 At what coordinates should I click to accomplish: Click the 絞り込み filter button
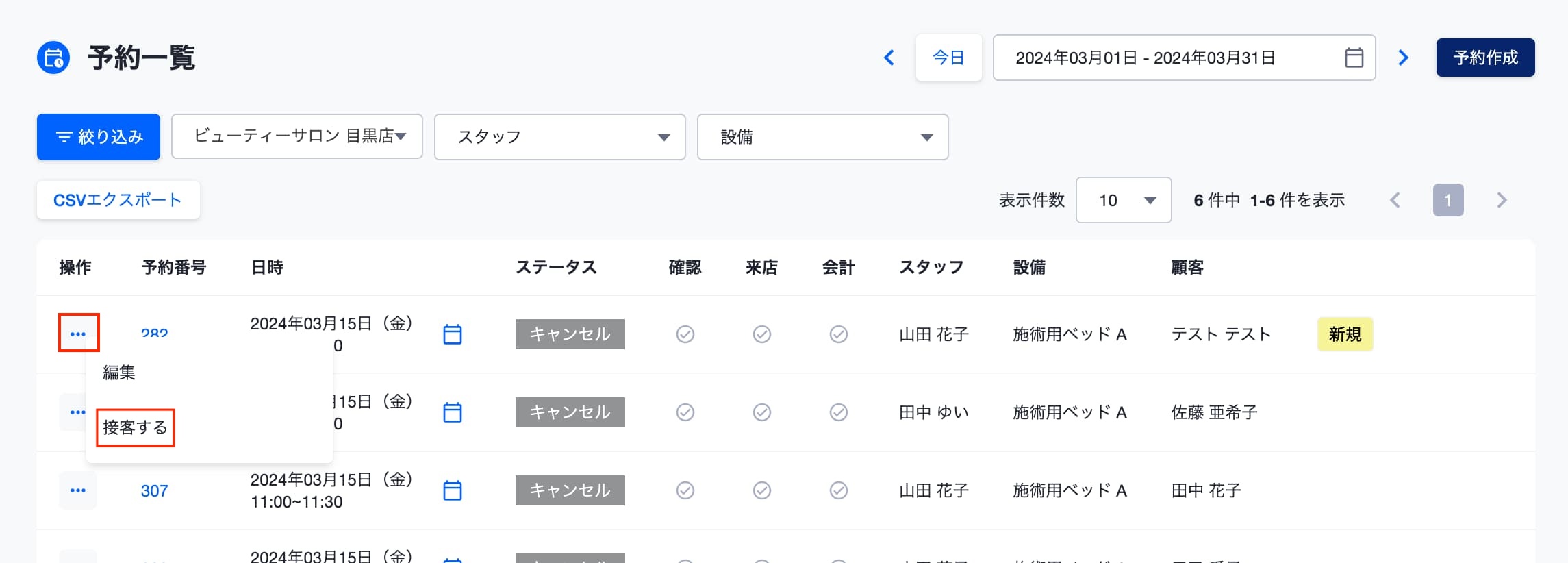click(99, 137)
